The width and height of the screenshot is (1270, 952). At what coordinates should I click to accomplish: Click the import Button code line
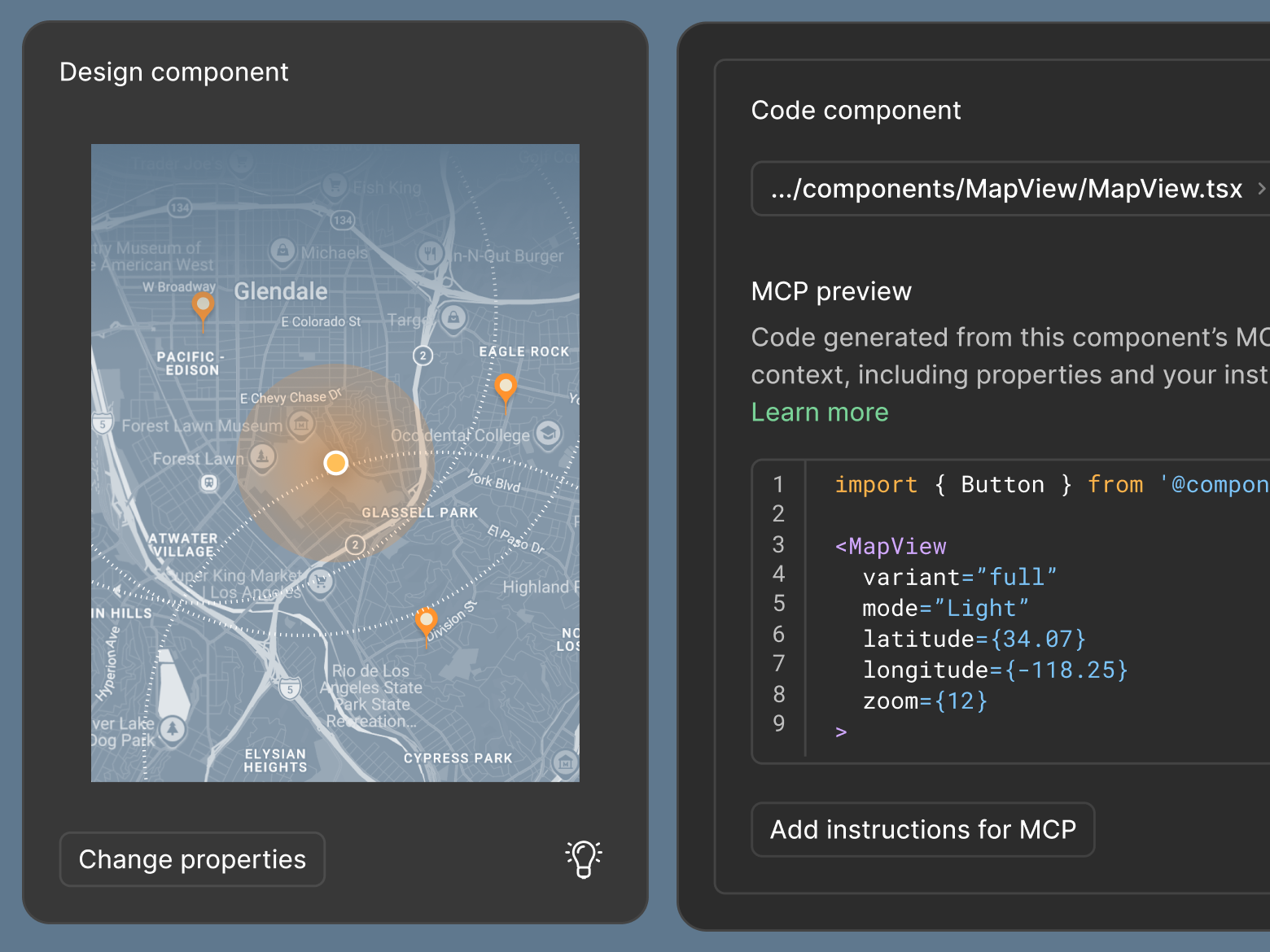[1052, 485]
